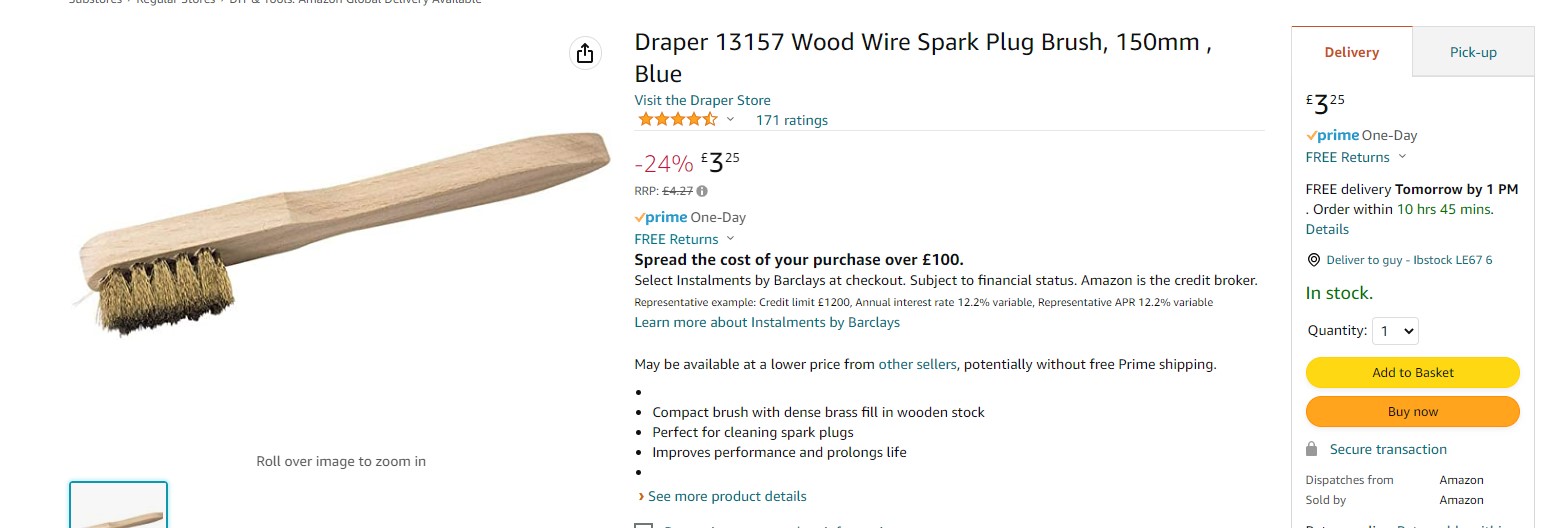
Task: Learn more about Instalments by Barclays
Action: pos(767,322)
